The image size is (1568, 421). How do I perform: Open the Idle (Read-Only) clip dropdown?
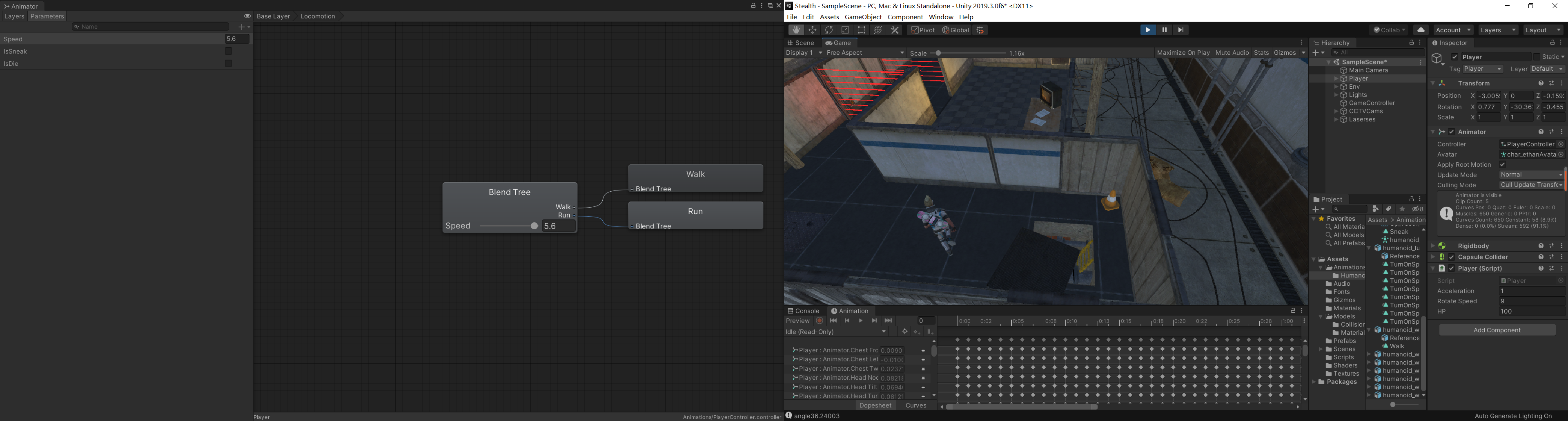(x=836, y=332)
